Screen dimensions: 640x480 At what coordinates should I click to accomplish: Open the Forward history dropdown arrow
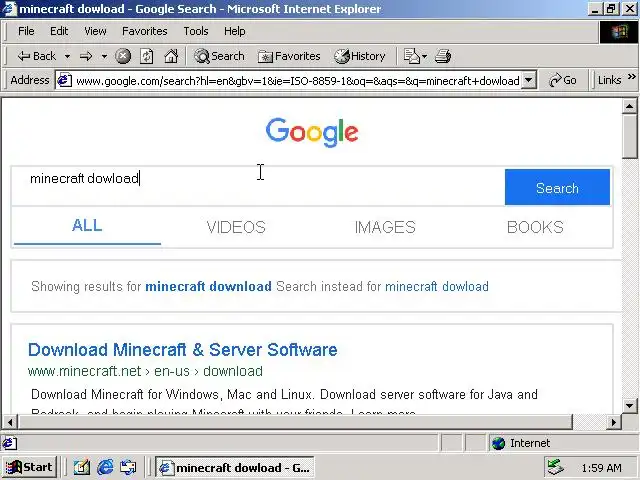104,56
